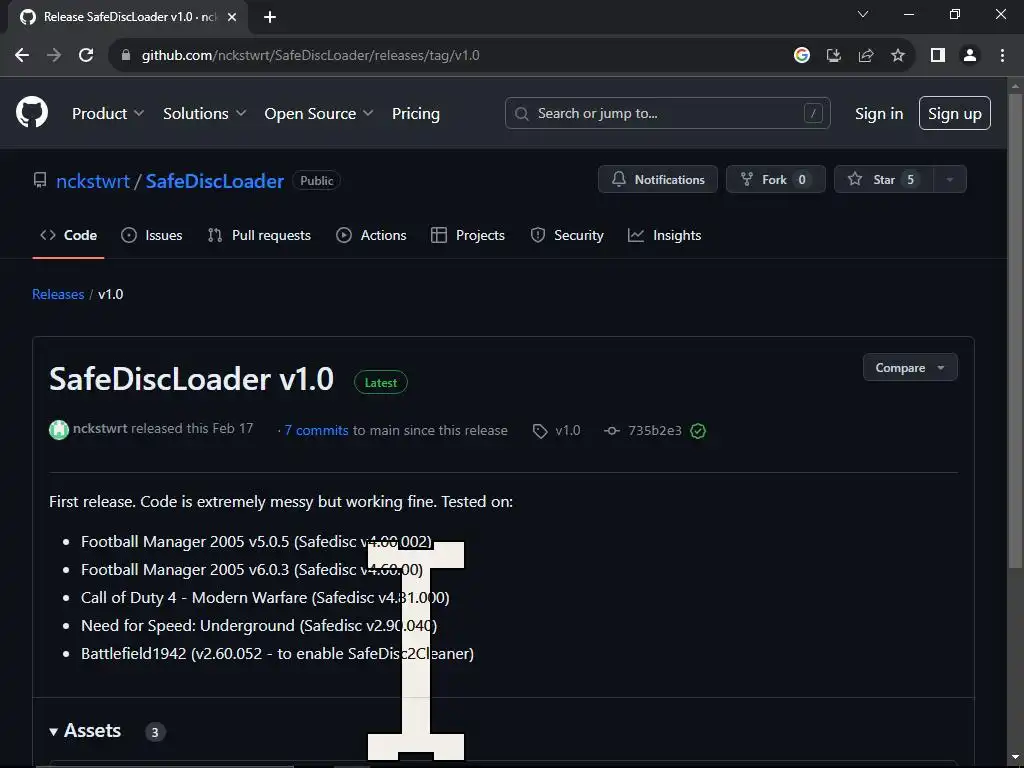Open the SafeDiscLoader repository link
Screen dimensions: 1024x768
[x=214, y=181]
